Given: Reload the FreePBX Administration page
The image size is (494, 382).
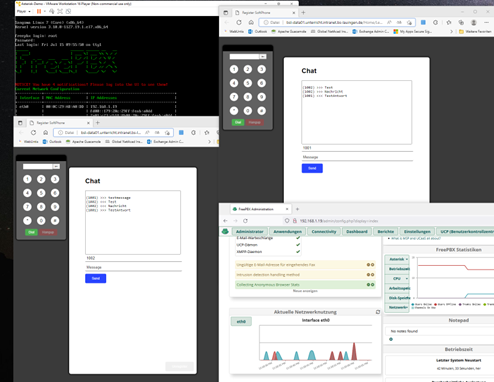Looking at the screenshot, I should [246, 221].
